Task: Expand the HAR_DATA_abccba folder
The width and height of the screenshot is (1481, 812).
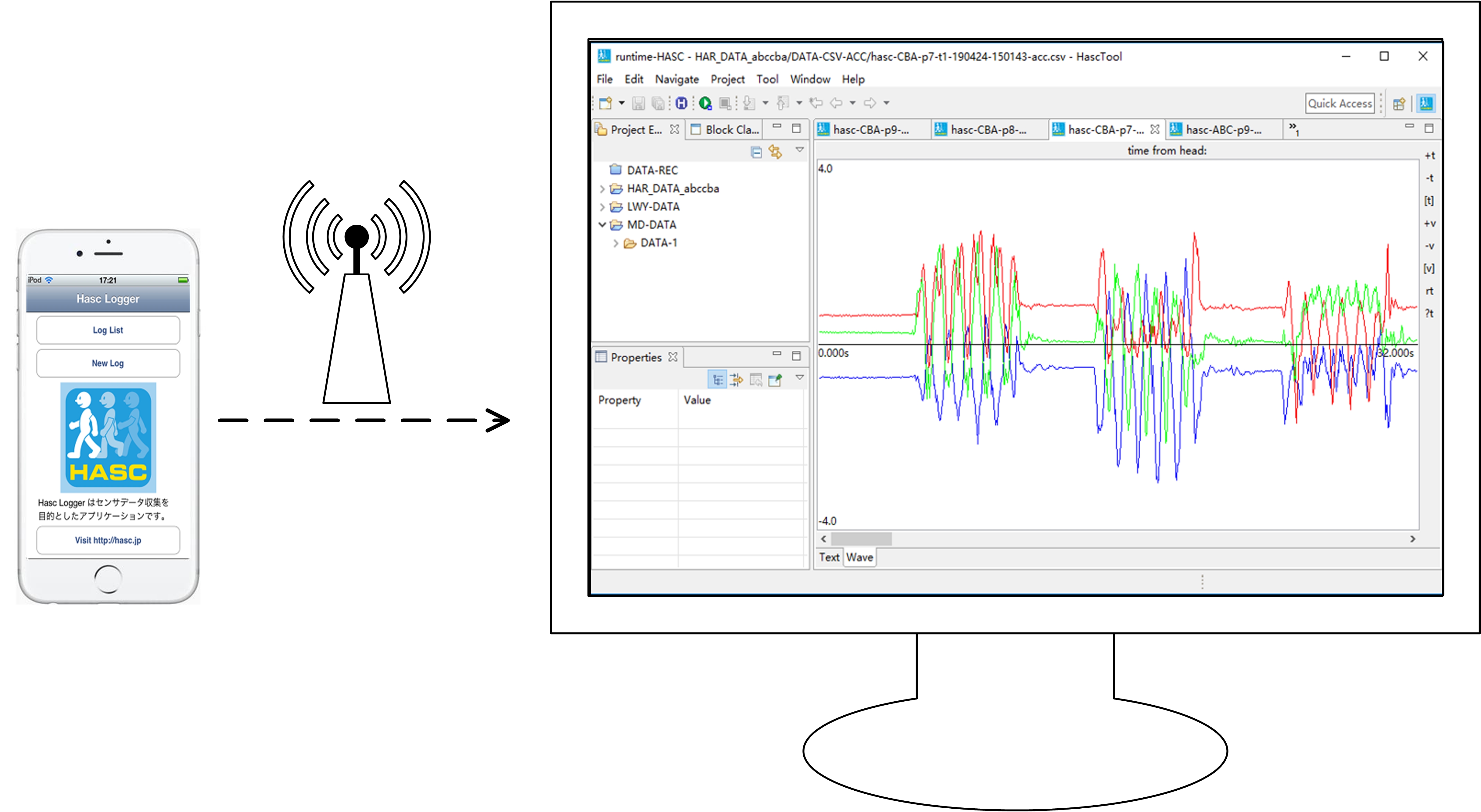Action: click(x=602, y=189)
